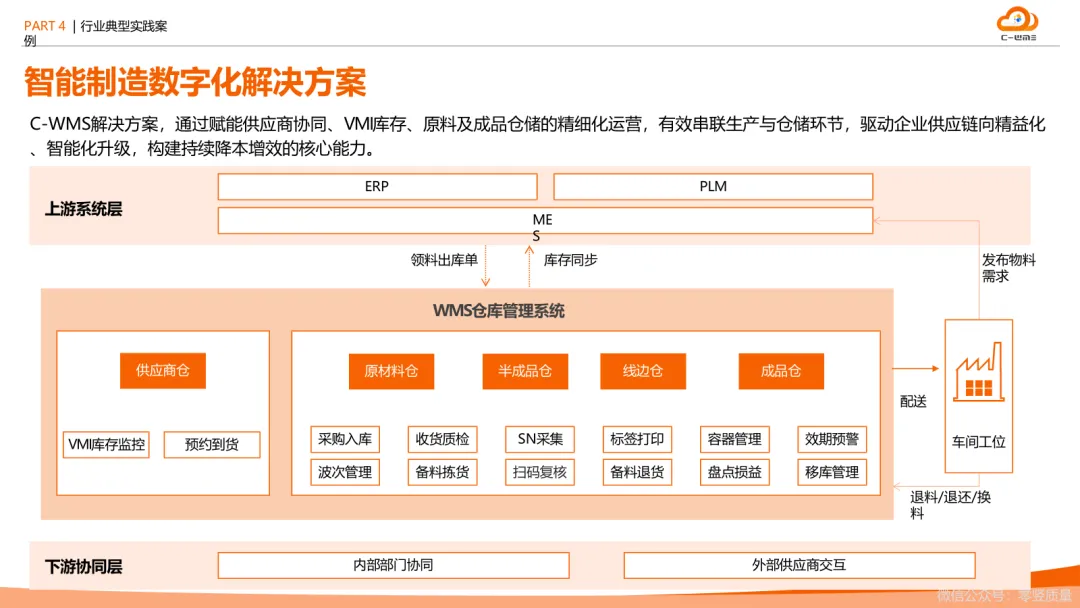1080x608 pixels.
Task: Select the 移库管理 function box
Action: click(x=832, y=472)
